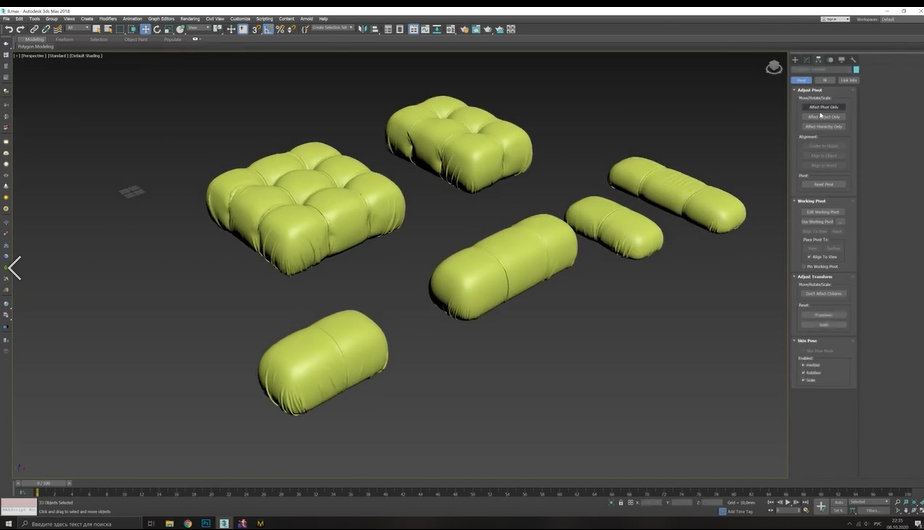
Task: Activate the Select Object tool
Action: click(97, 29)
